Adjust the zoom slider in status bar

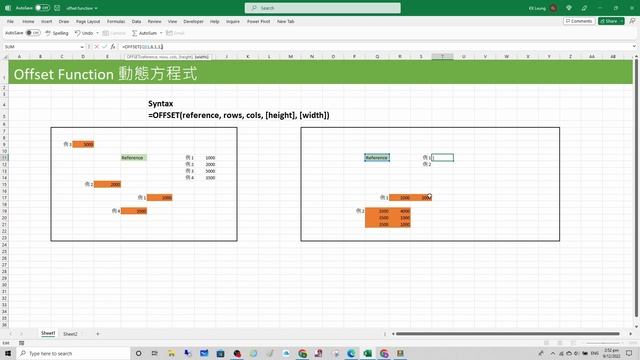click(x=604, y=343)
